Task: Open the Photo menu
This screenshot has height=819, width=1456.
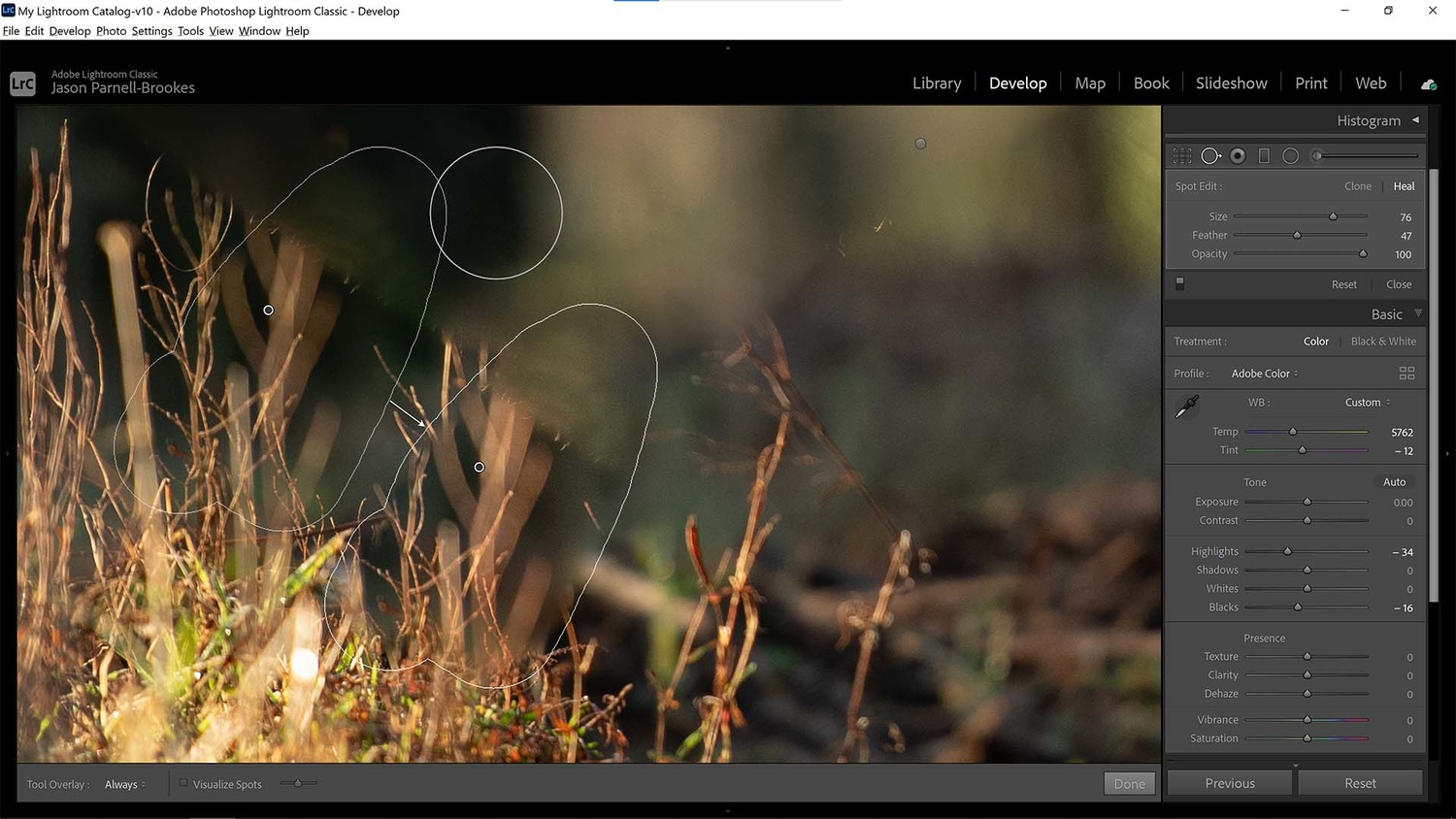Action: point(111,31)
